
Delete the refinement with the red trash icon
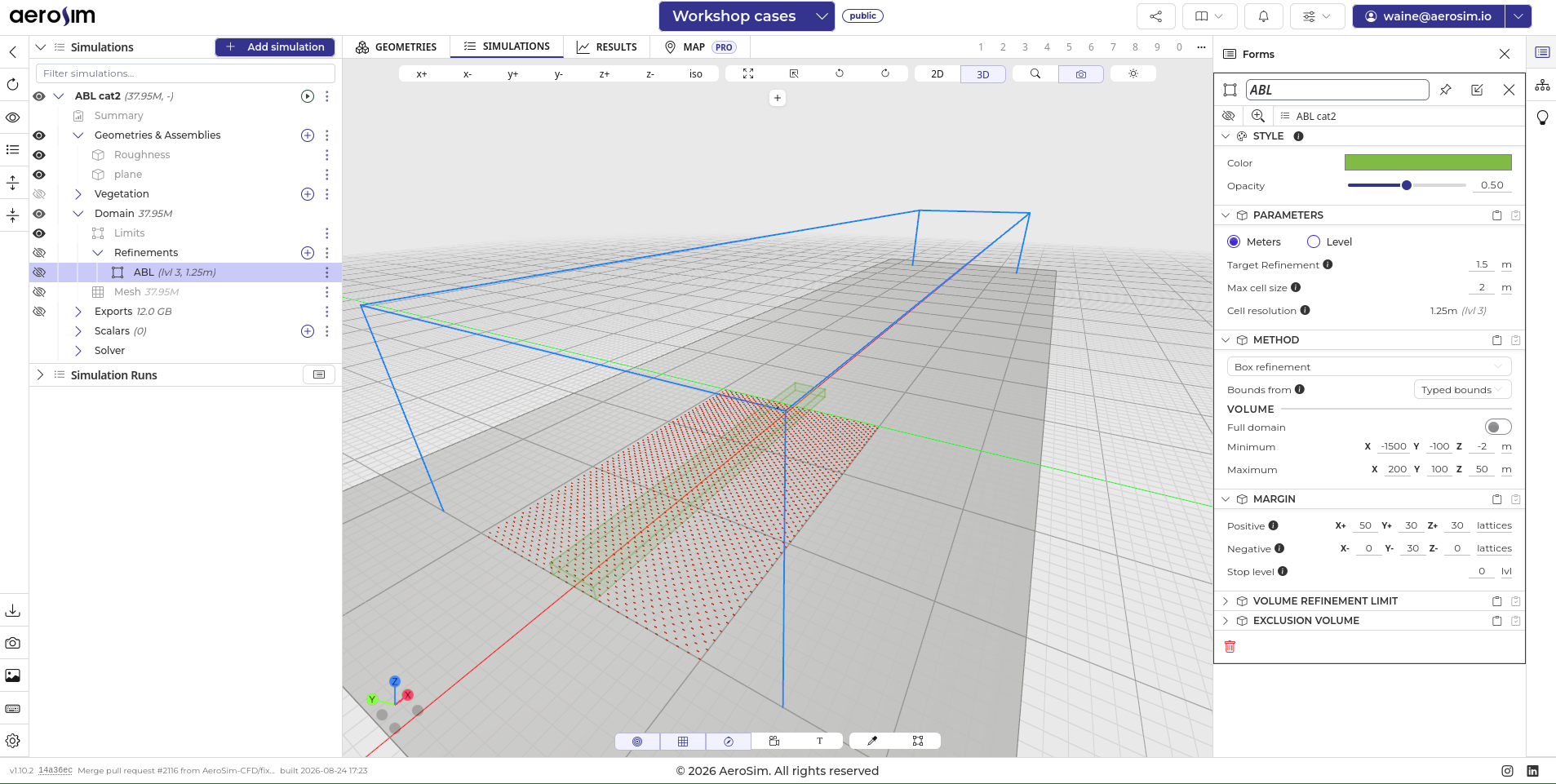pyautogui.click(x=1230, y=646)
